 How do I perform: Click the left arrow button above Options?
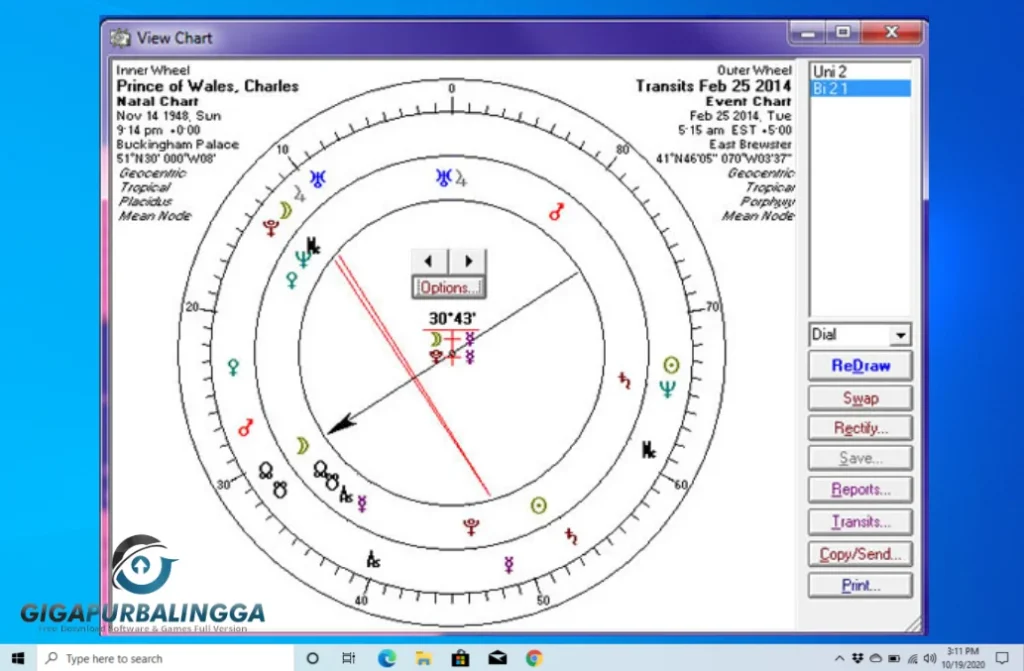click(x=430, y=261)
